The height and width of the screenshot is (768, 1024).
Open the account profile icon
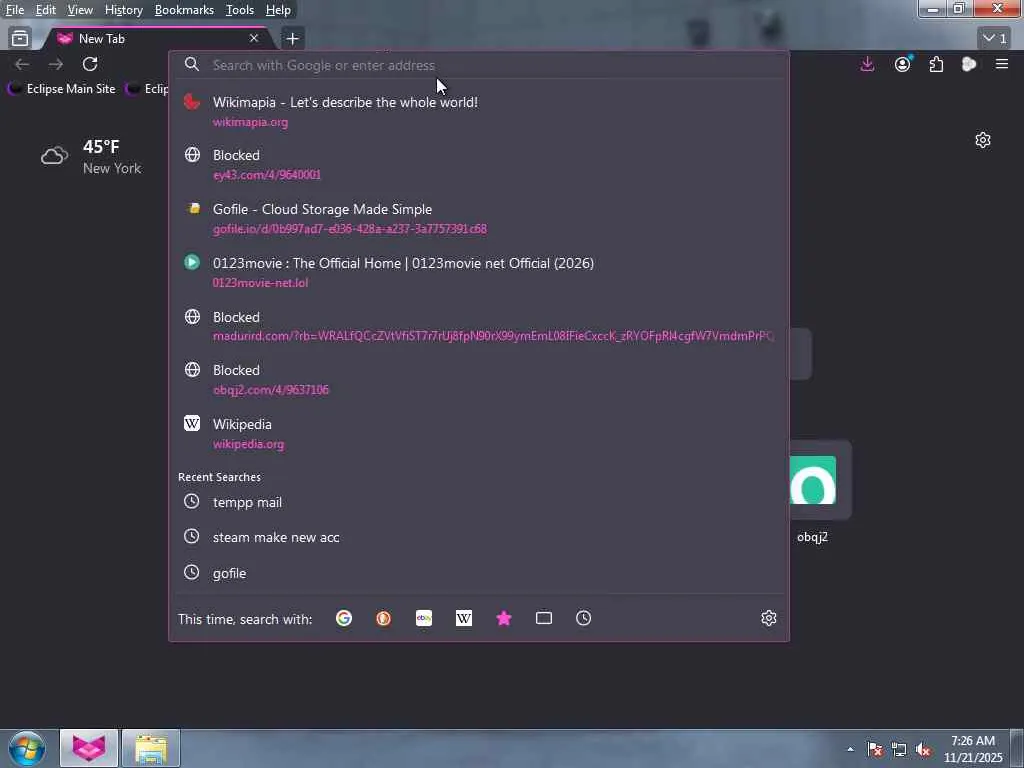(x=903, y=64)
